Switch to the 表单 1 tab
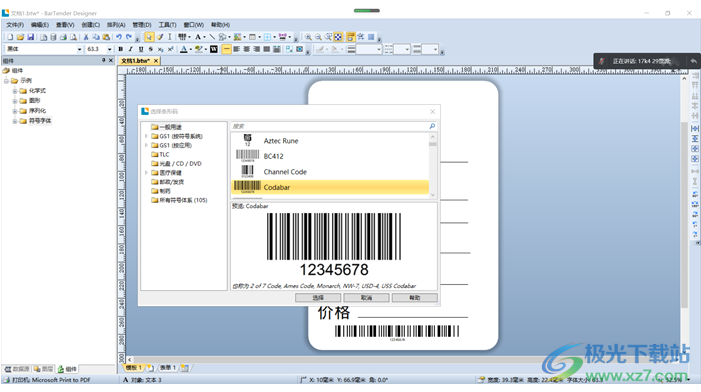 (168, 368)
